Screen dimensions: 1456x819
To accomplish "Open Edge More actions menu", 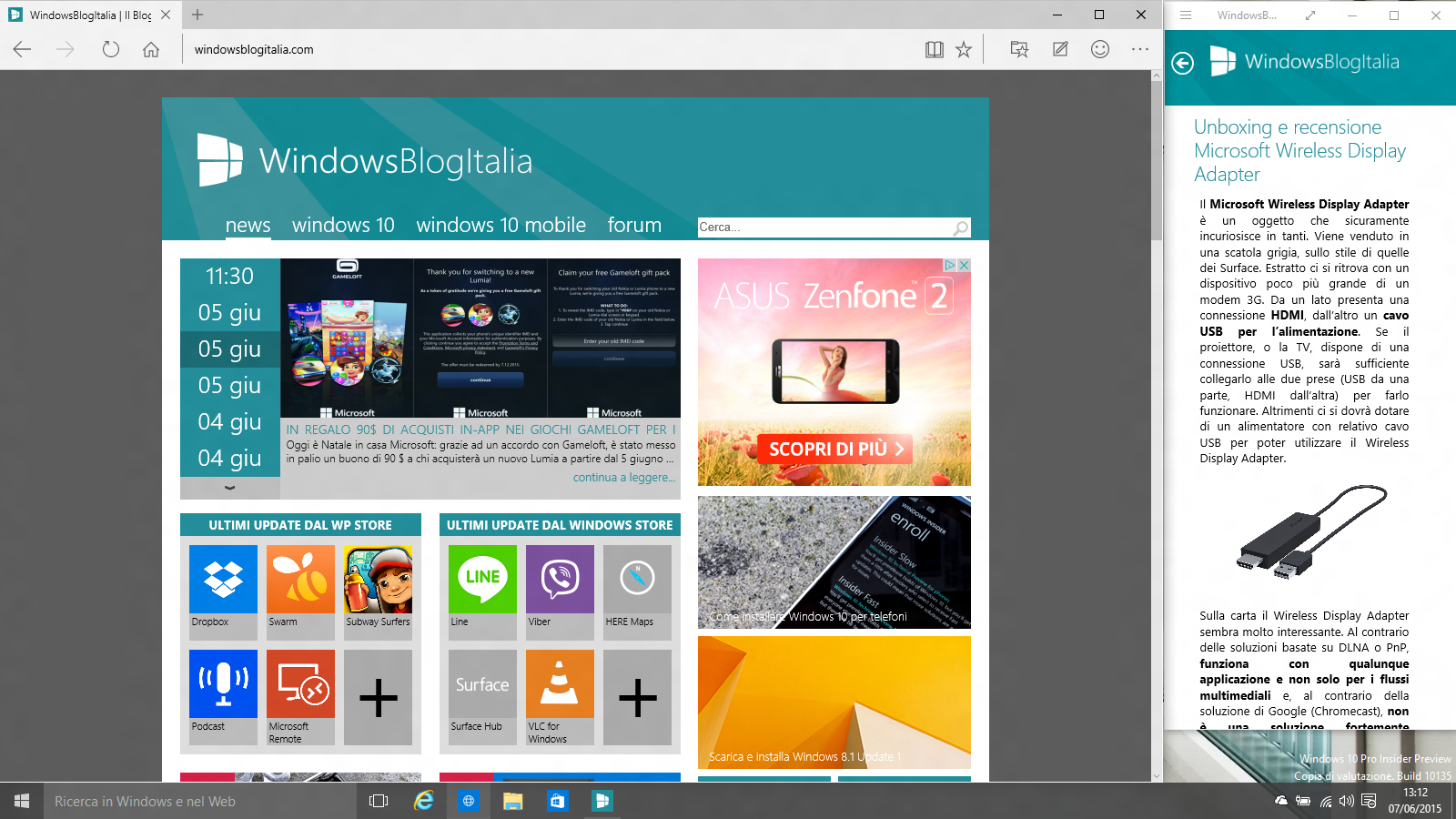I will click(1140, 49).
